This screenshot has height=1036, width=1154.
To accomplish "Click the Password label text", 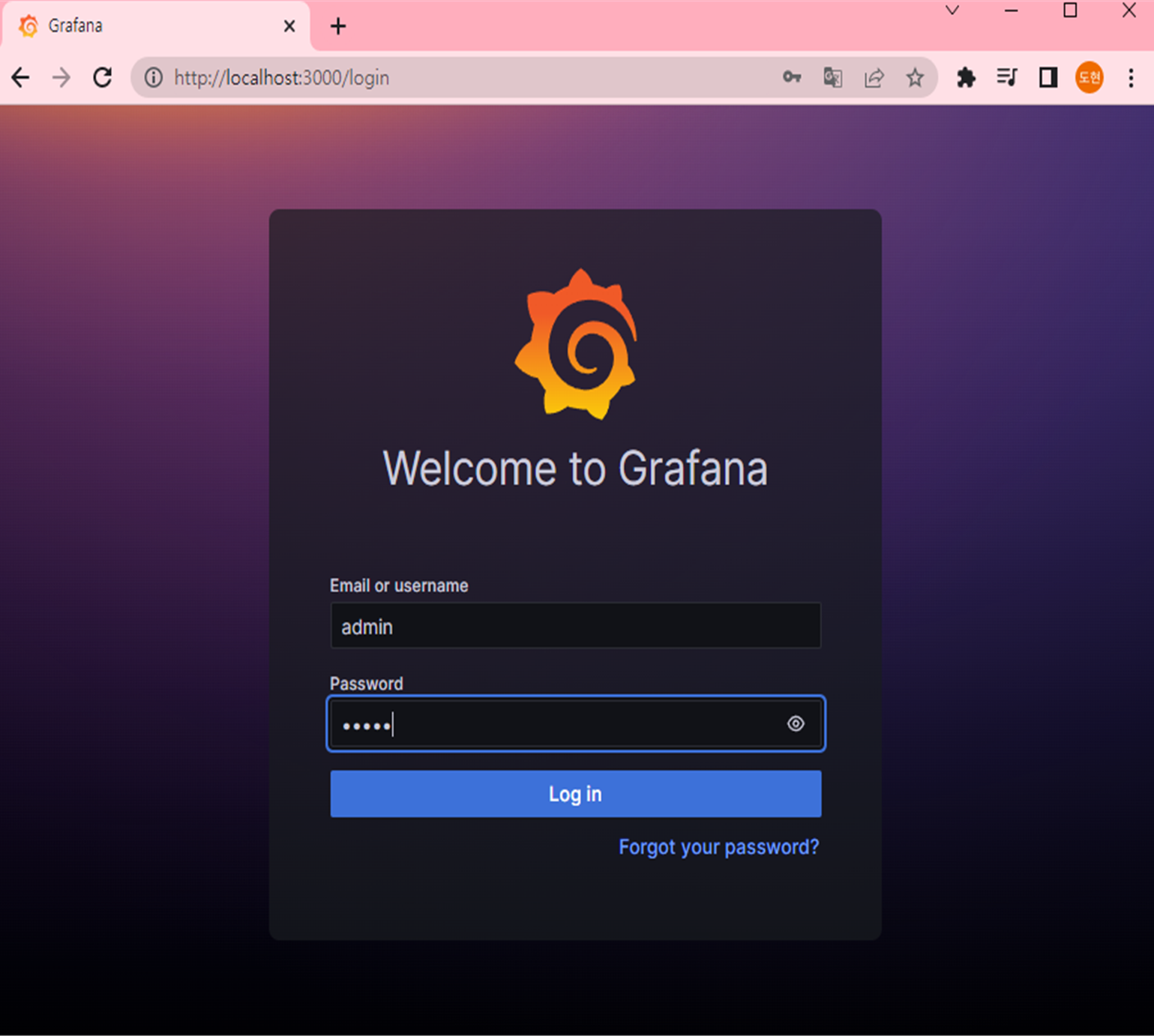I will point(367,684).
